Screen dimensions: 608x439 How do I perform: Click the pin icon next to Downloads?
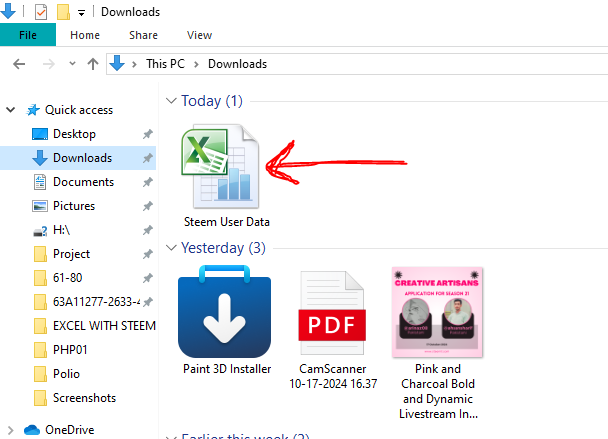point(148,159)
